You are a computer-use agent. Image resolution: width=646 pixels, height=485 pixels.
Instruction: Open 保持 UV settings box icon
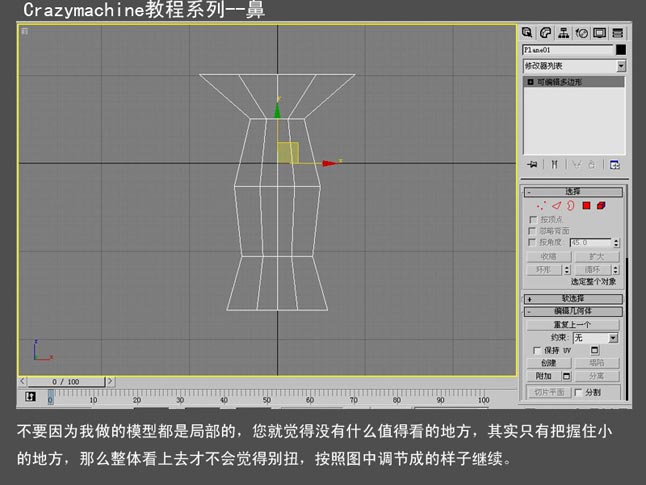[595, 350]
